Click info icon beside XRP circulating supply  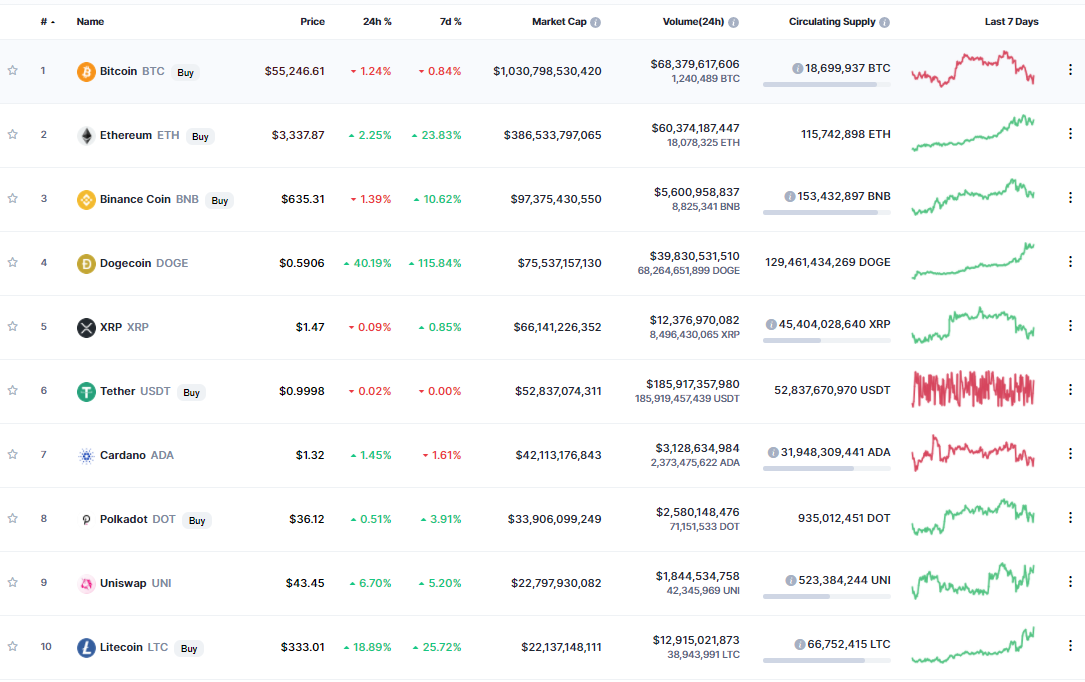click(x=771, y=324)
